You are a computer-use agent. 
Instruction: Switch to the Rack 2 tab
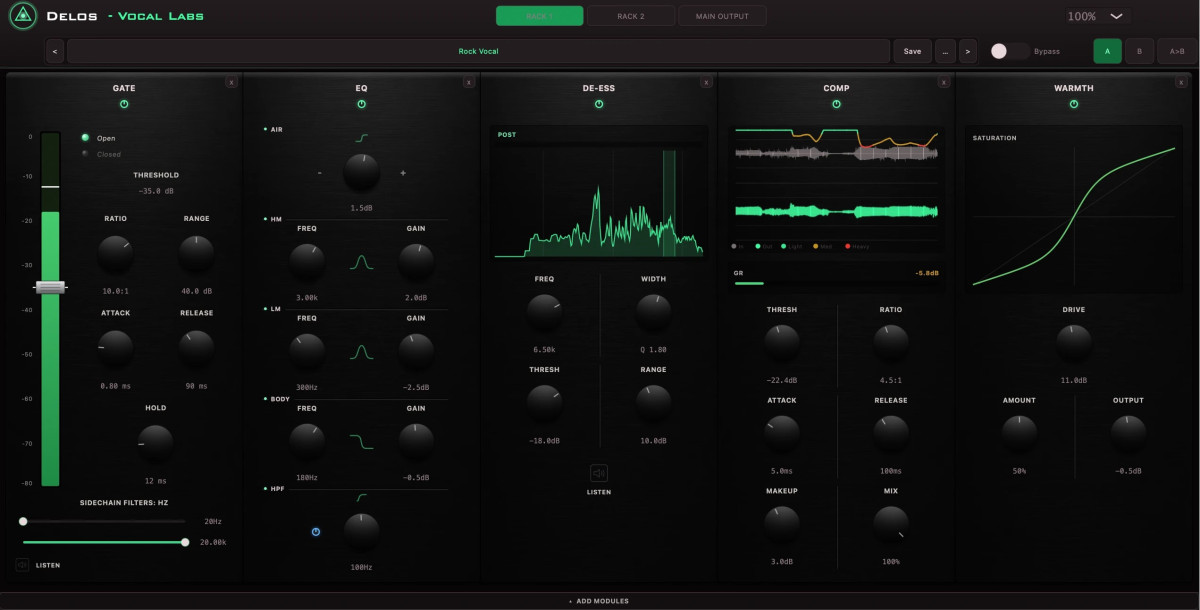click(631, 16)
